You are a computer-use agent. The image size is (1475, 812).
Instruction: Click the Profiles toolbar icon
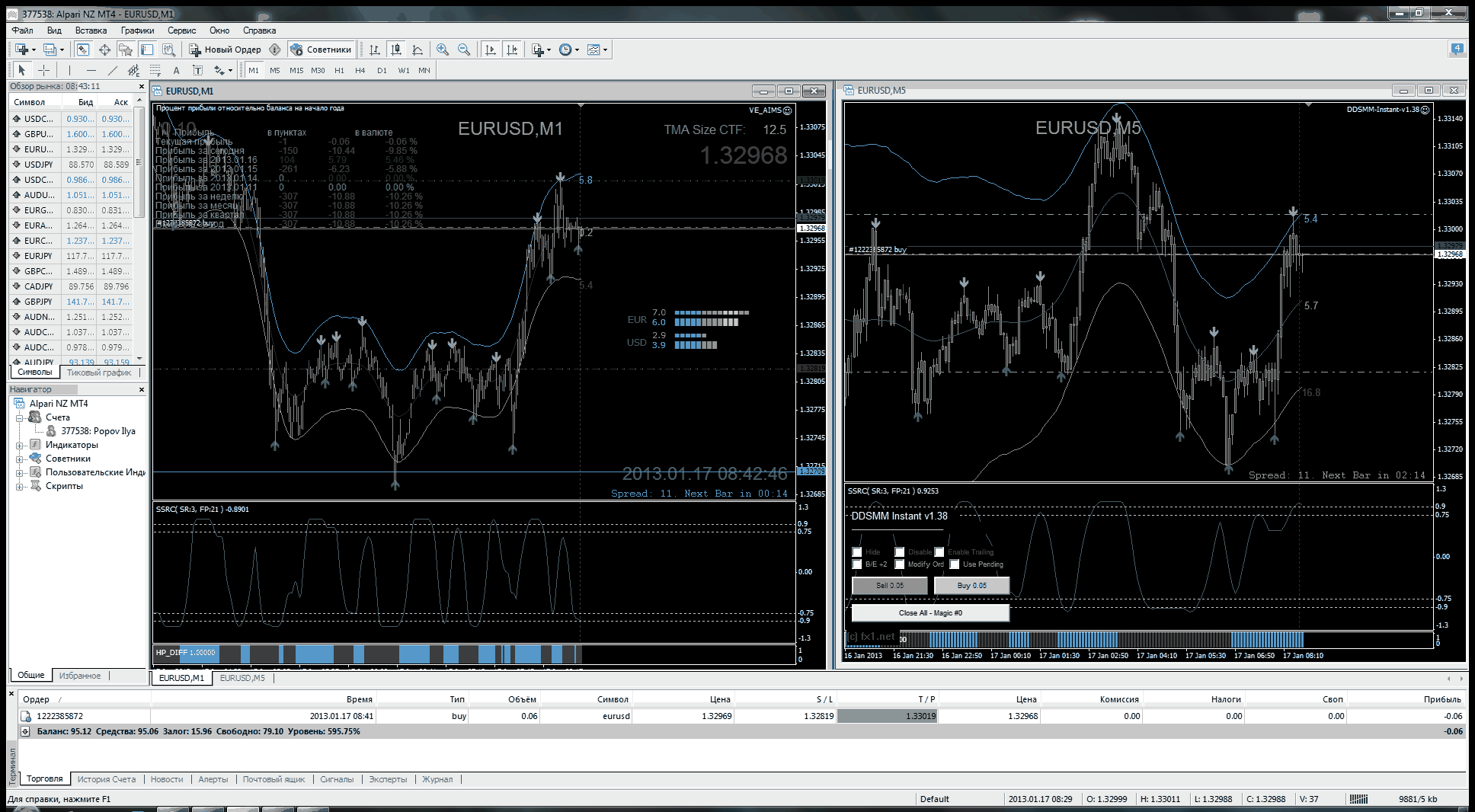[50, 50]
